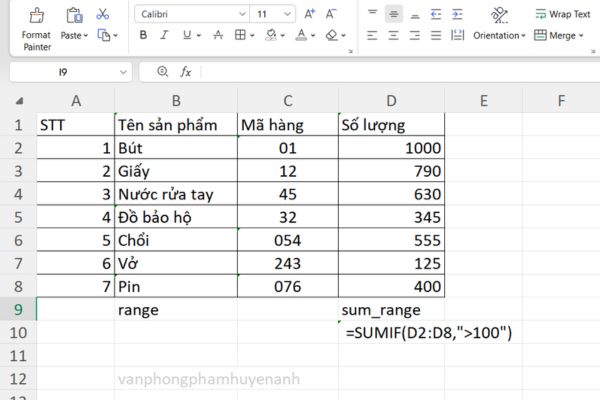
Task: Select cell with code 054
Action: 288,240
